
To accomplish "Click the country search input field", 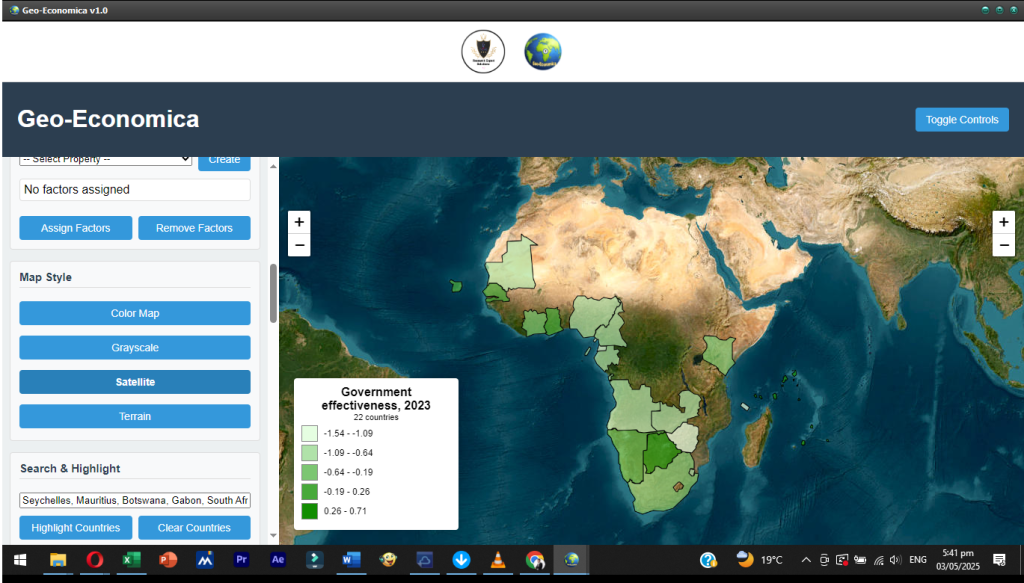I will point(135,500).
